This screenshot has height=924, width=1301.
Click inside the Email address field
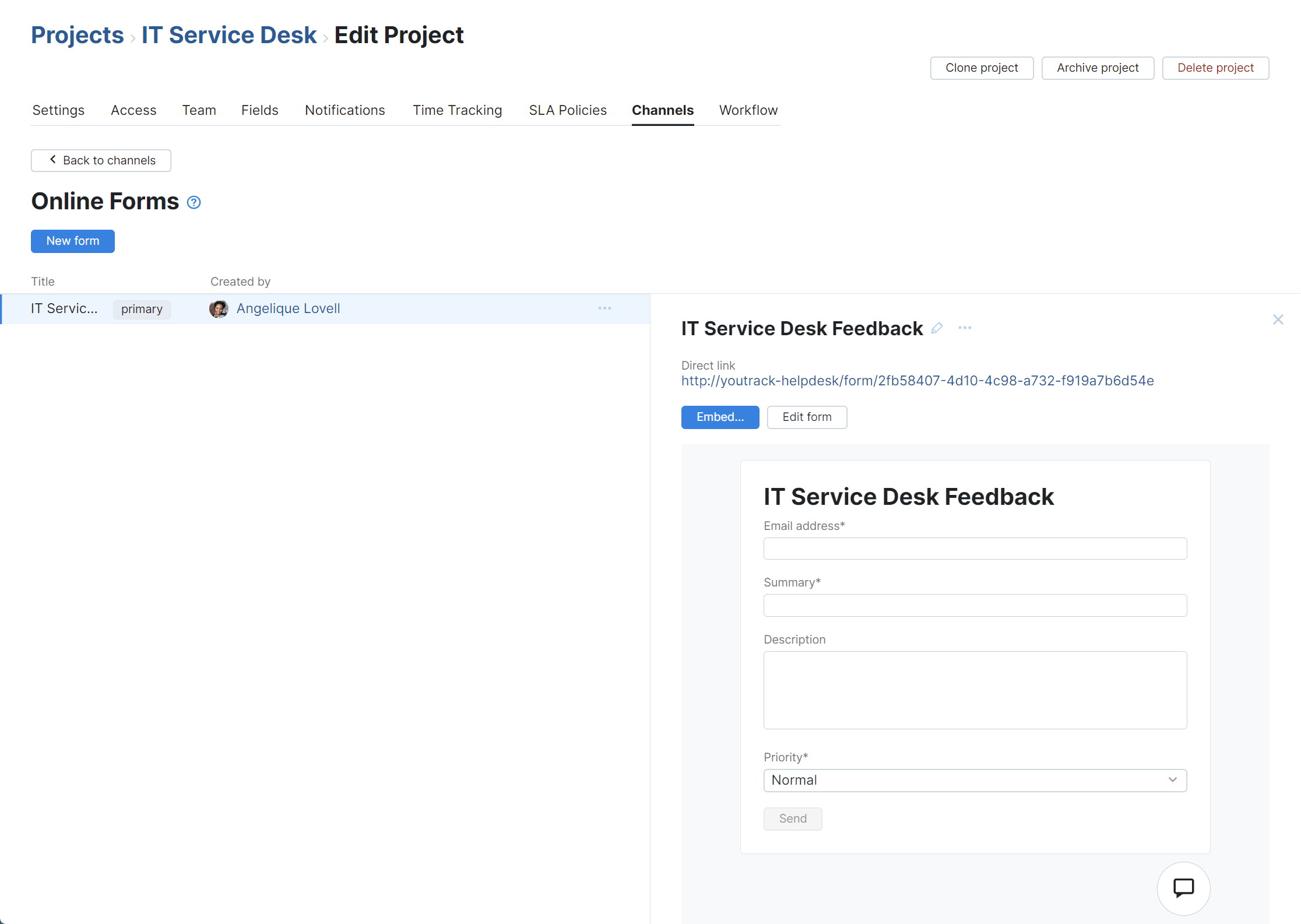coord(974,548)
